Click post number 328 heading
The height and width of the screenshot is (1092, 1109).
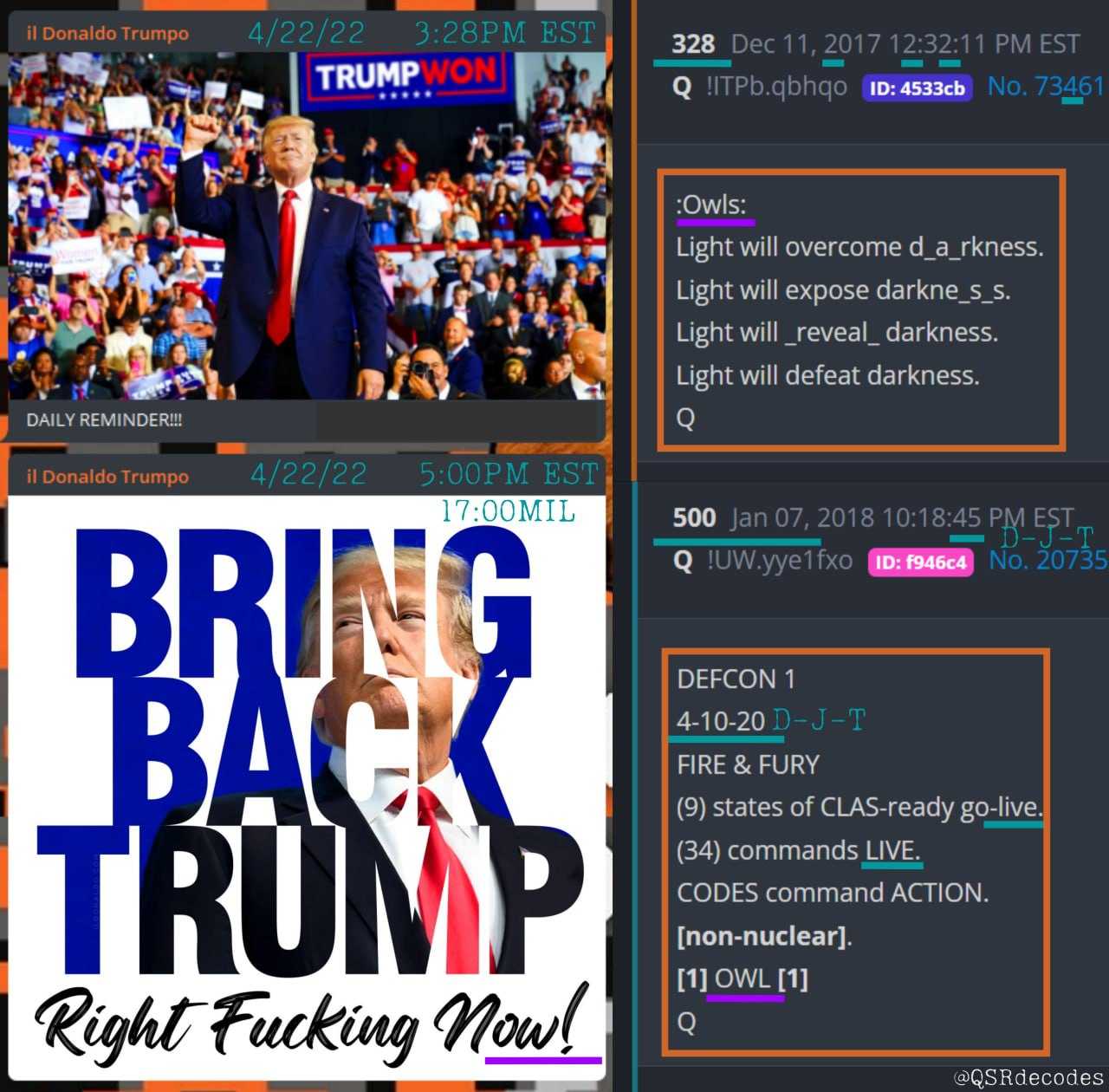[x=693, y=43]
